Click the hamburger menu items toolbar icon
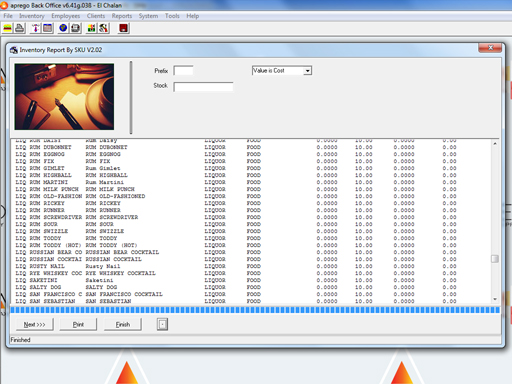The width and height of the screenshot is (512, 384). [7, 28]
